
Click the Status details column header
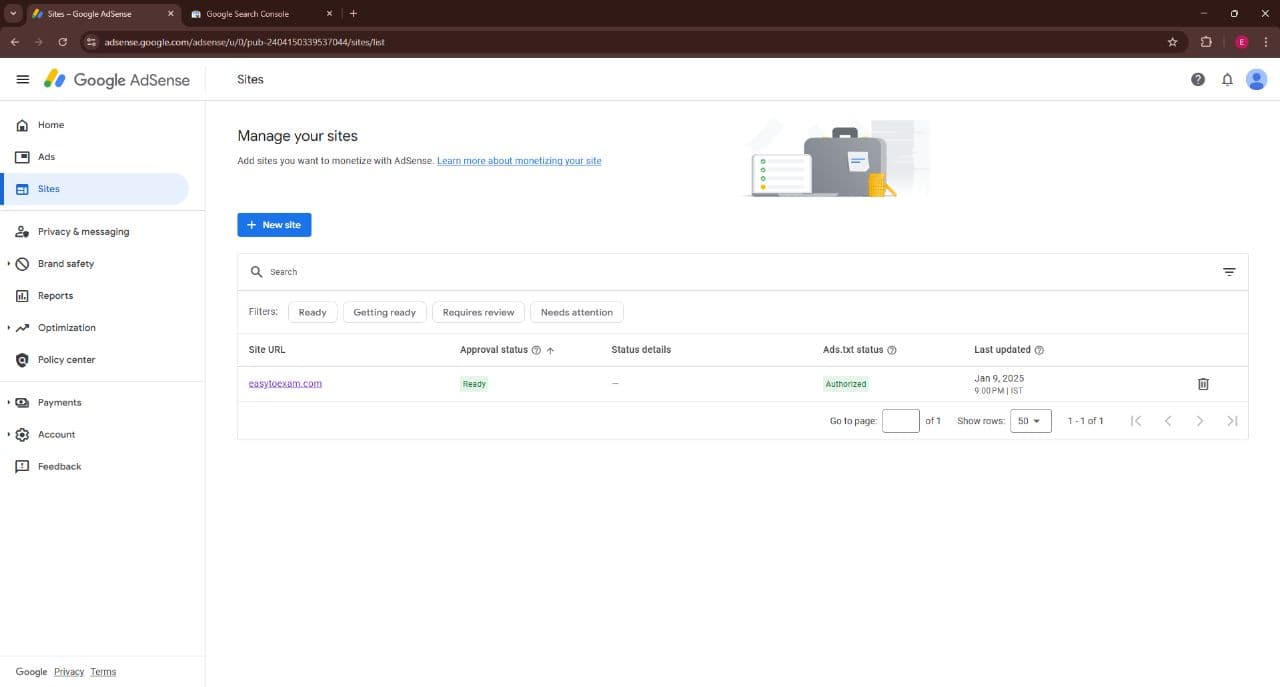coord(641,350)
